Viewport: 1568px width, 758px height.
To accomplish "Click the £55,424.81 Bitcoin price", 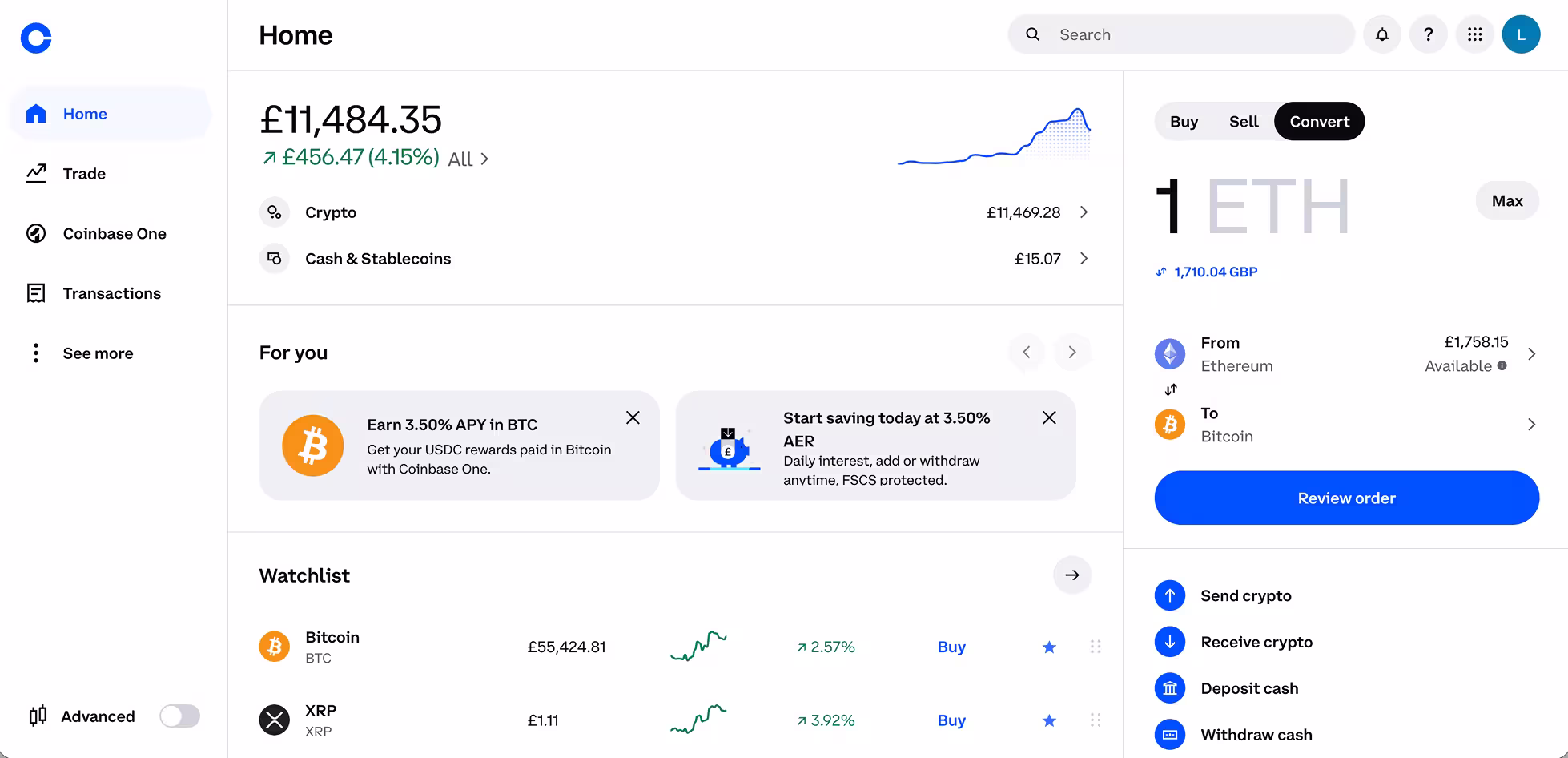I will click(x=567, y=647).
